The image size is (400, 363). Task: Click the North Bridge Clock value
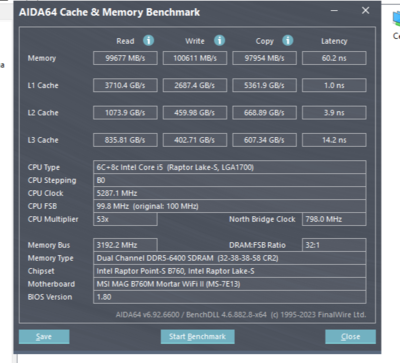[x=334, y=219]
